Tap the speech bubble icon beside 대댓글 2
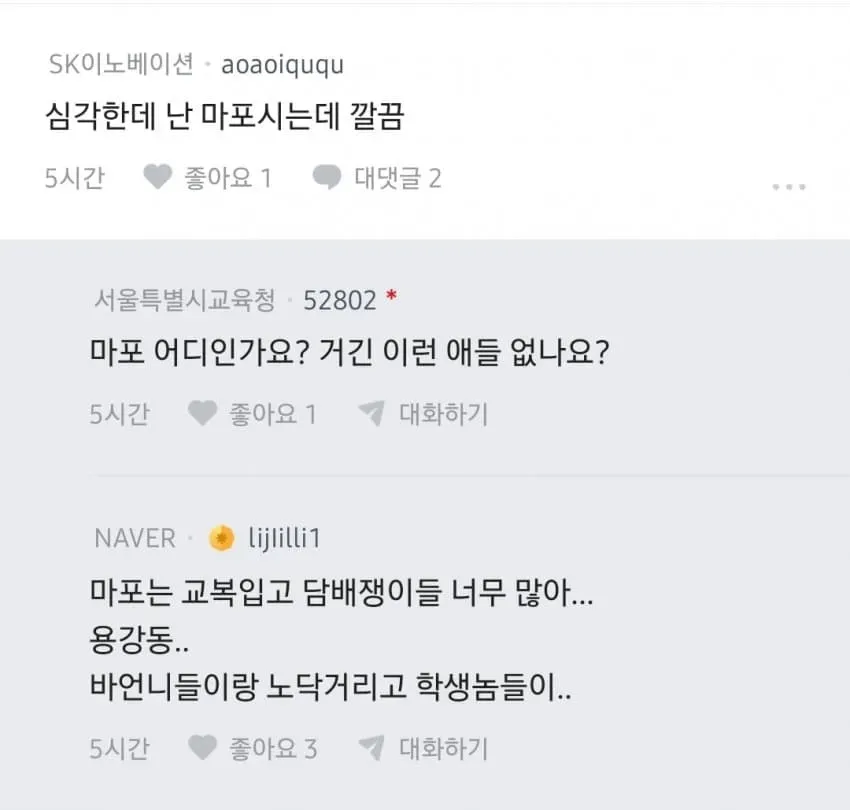The image size is (850, 810). [327, 177]
